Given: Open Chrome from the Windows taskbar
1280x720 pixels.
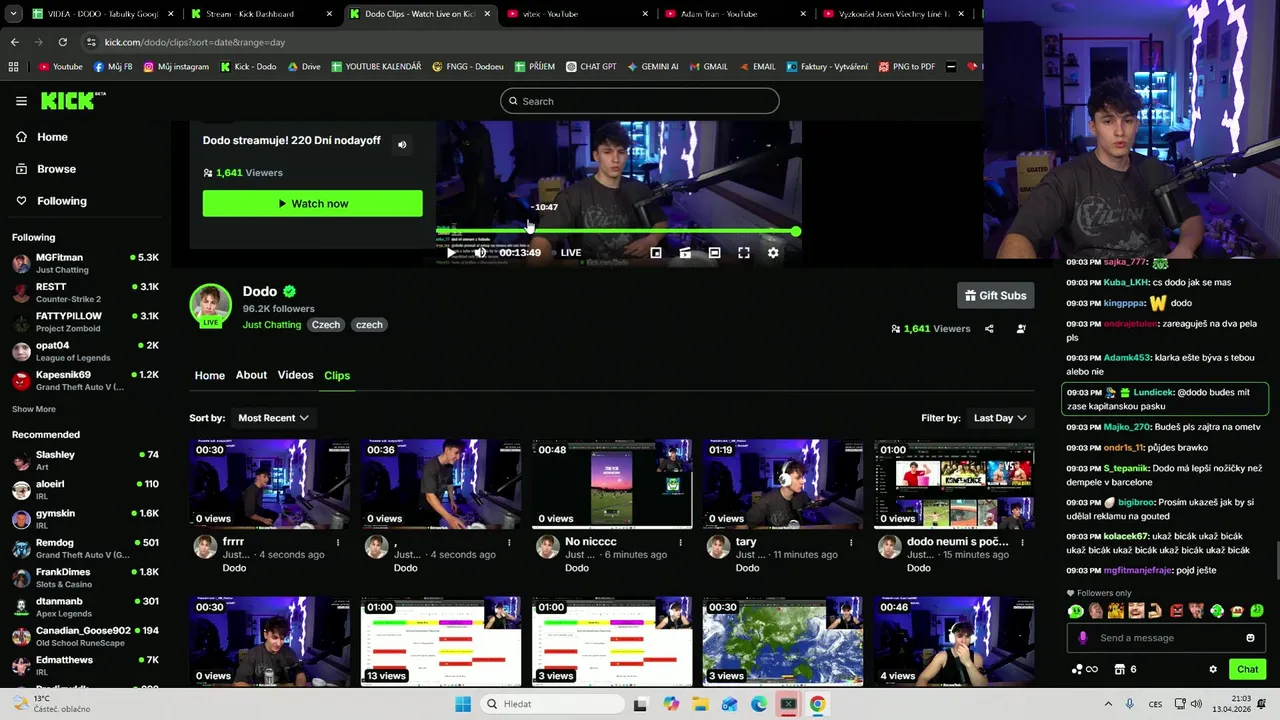Looking at the screenshot, I should [817, 704].
